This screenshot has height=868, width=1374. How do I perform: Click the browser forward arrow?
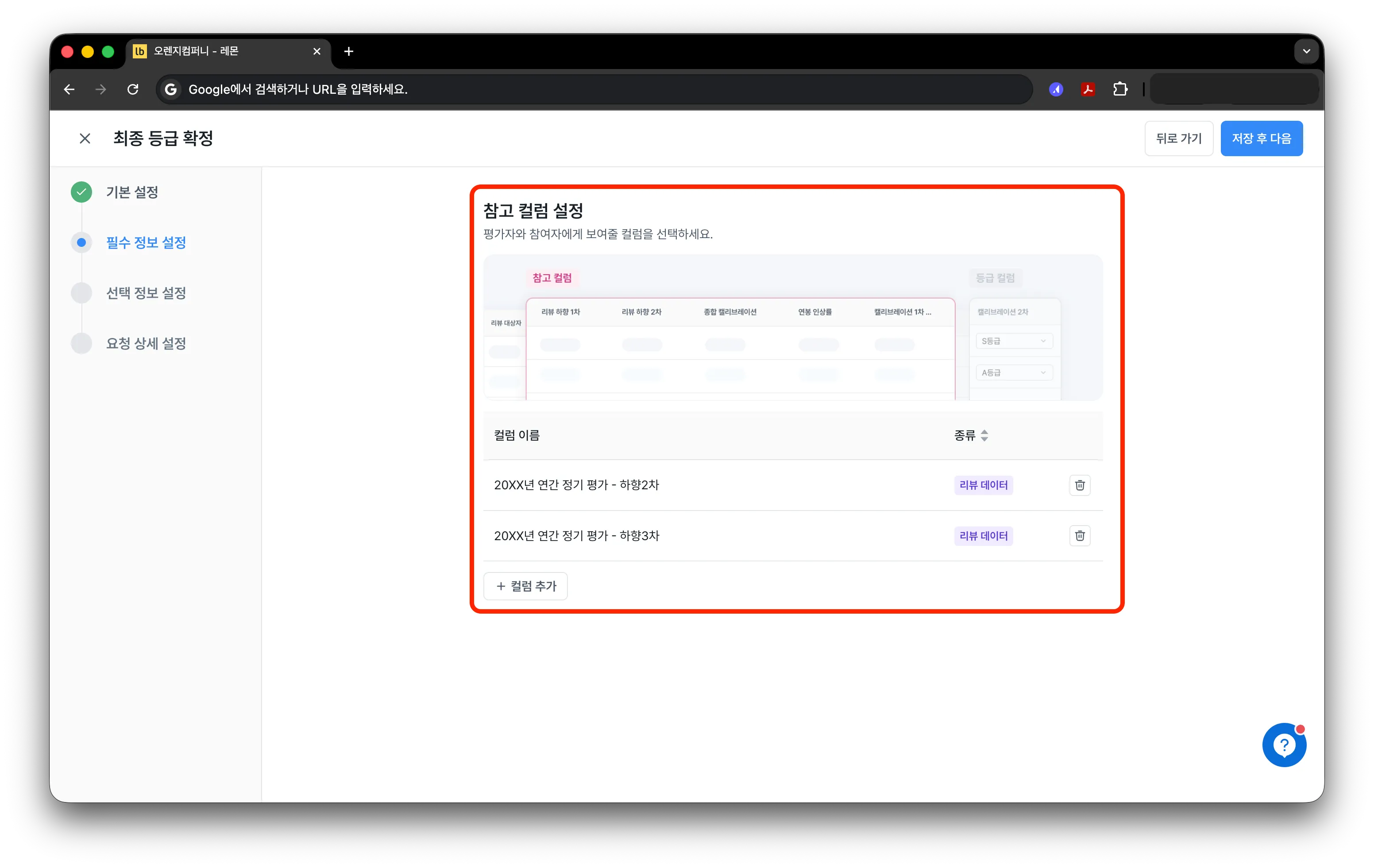[100, 89]
